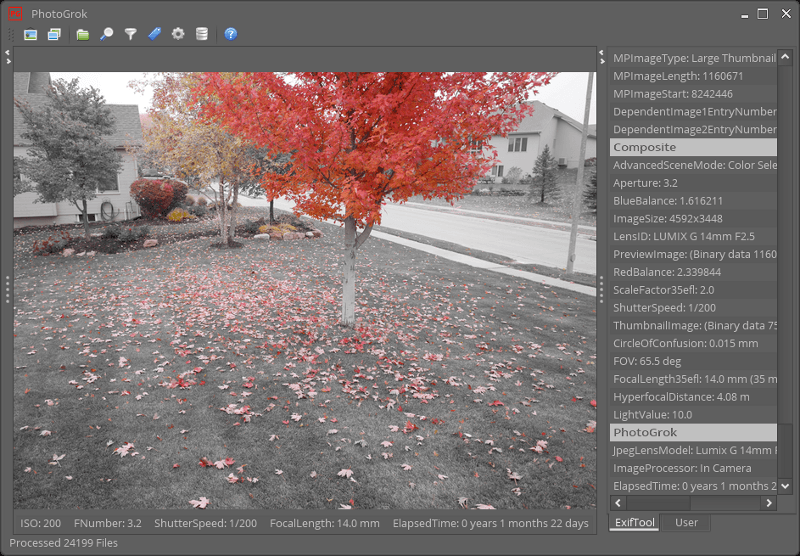Viewport: 800px width, 556px height.
Task: Click the blue tag icon
Action: click(154, 34)
